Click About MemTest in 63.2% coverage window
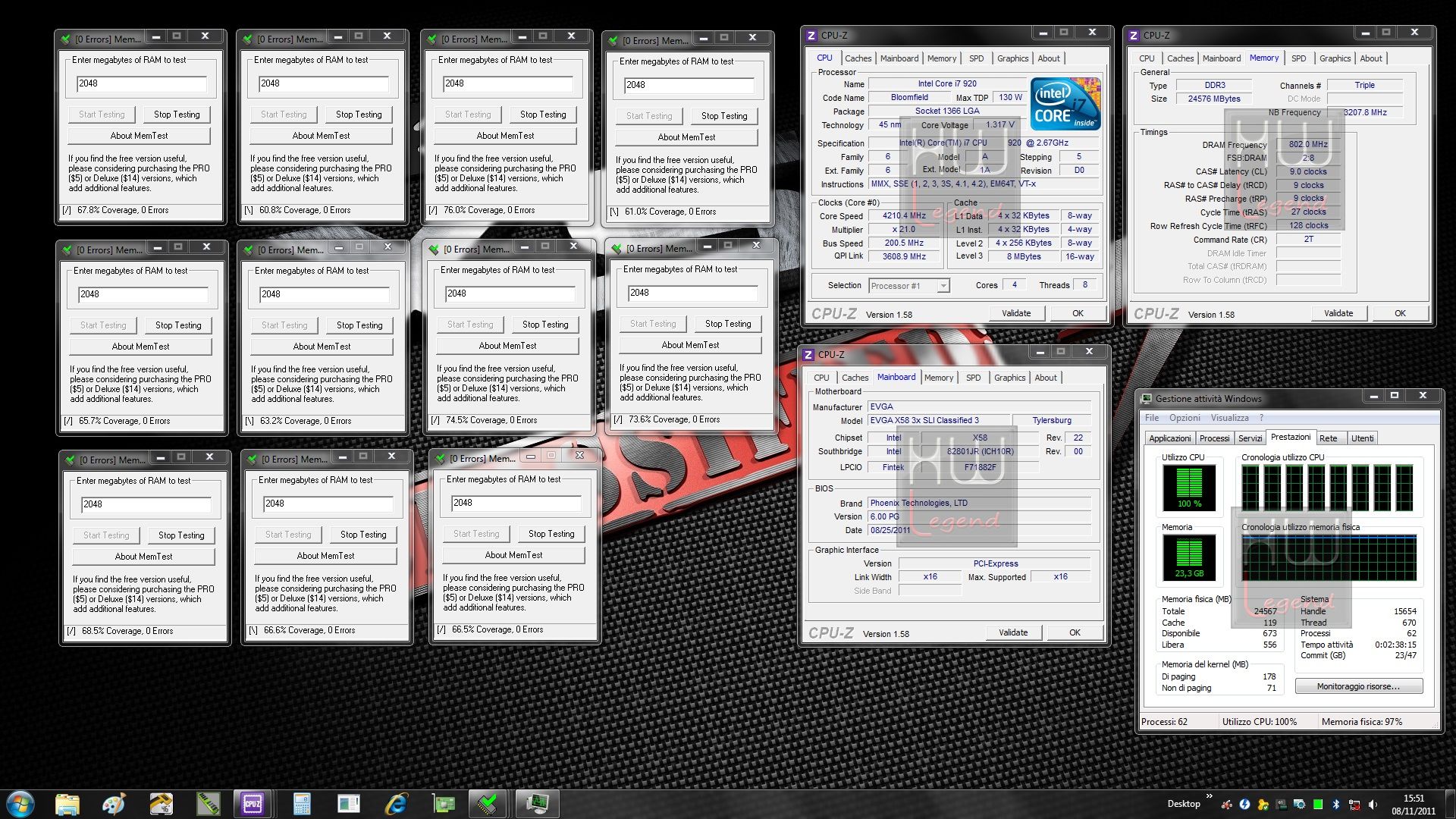Screen dimensions: 1456x819 point(322,347)
